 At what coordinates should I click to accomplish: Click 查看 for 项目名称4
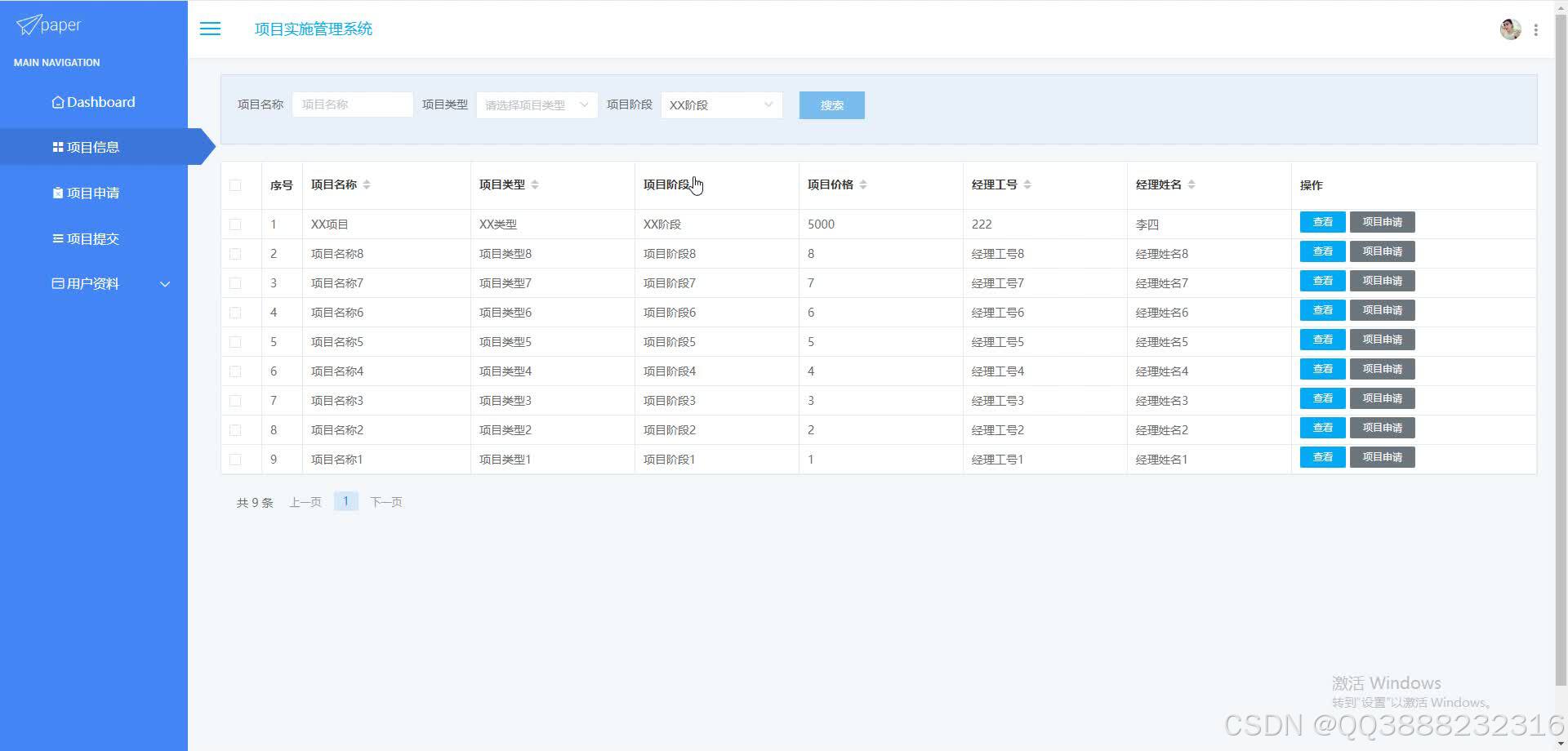click(x=1322, y=369)
